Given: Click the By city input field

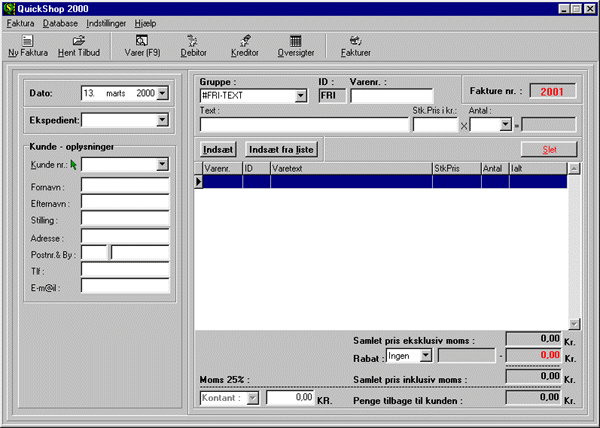Looking at the screenshot, I should [x=140, y=253].
